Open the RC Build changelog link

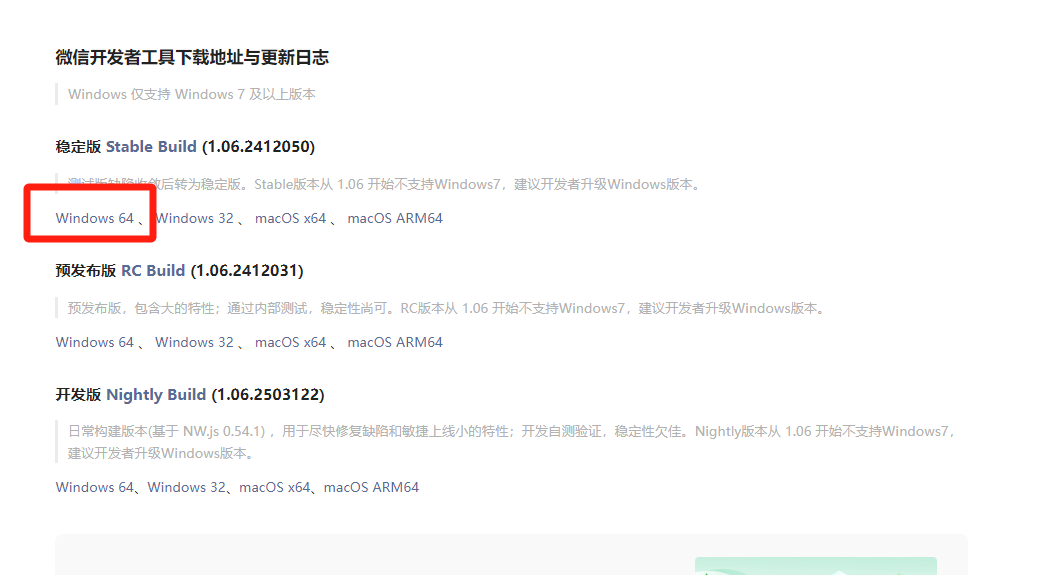pos(153,270)
